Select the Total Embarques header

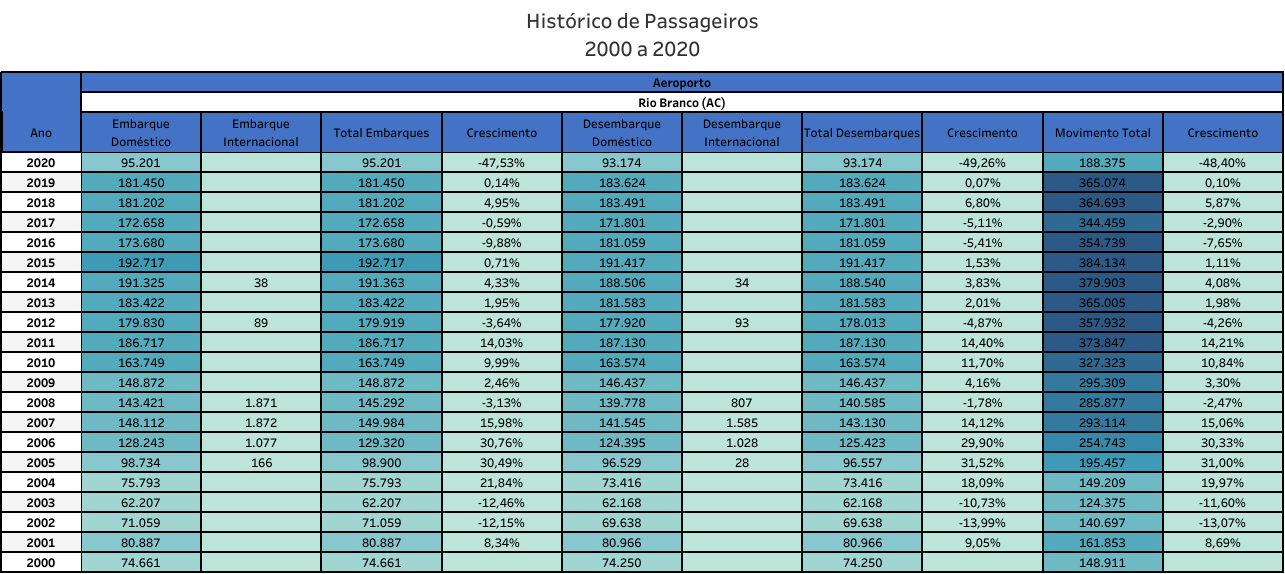(x=381, y=133)
